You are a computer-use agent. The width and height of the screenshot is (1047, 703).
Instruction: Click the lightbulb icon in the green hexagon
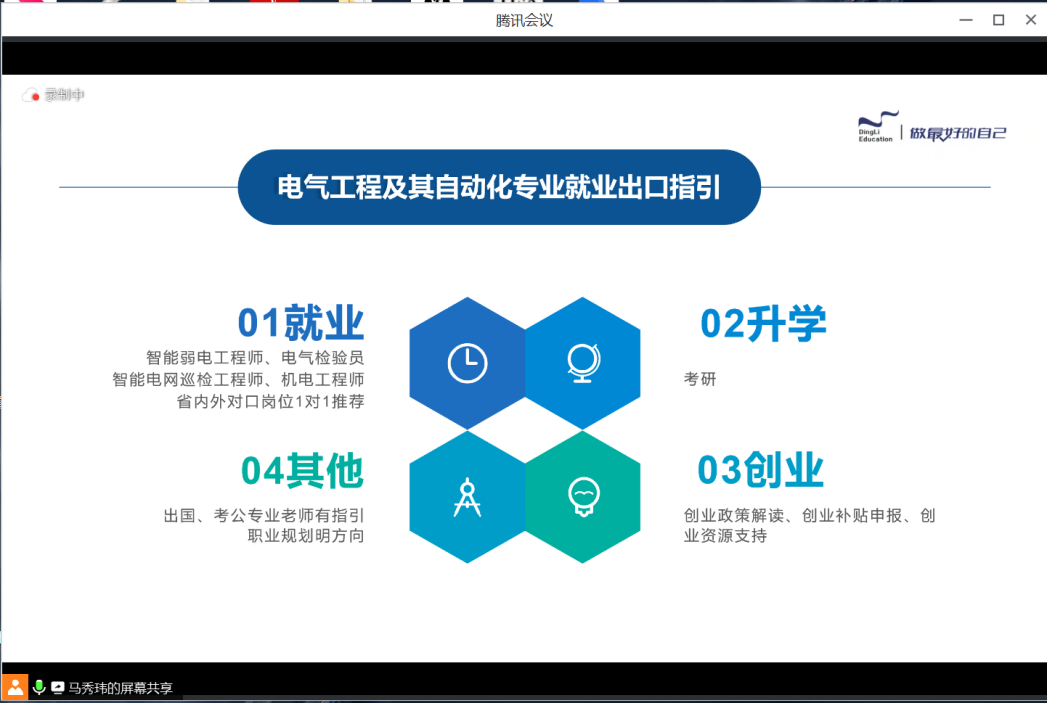[x=583, y=497]
